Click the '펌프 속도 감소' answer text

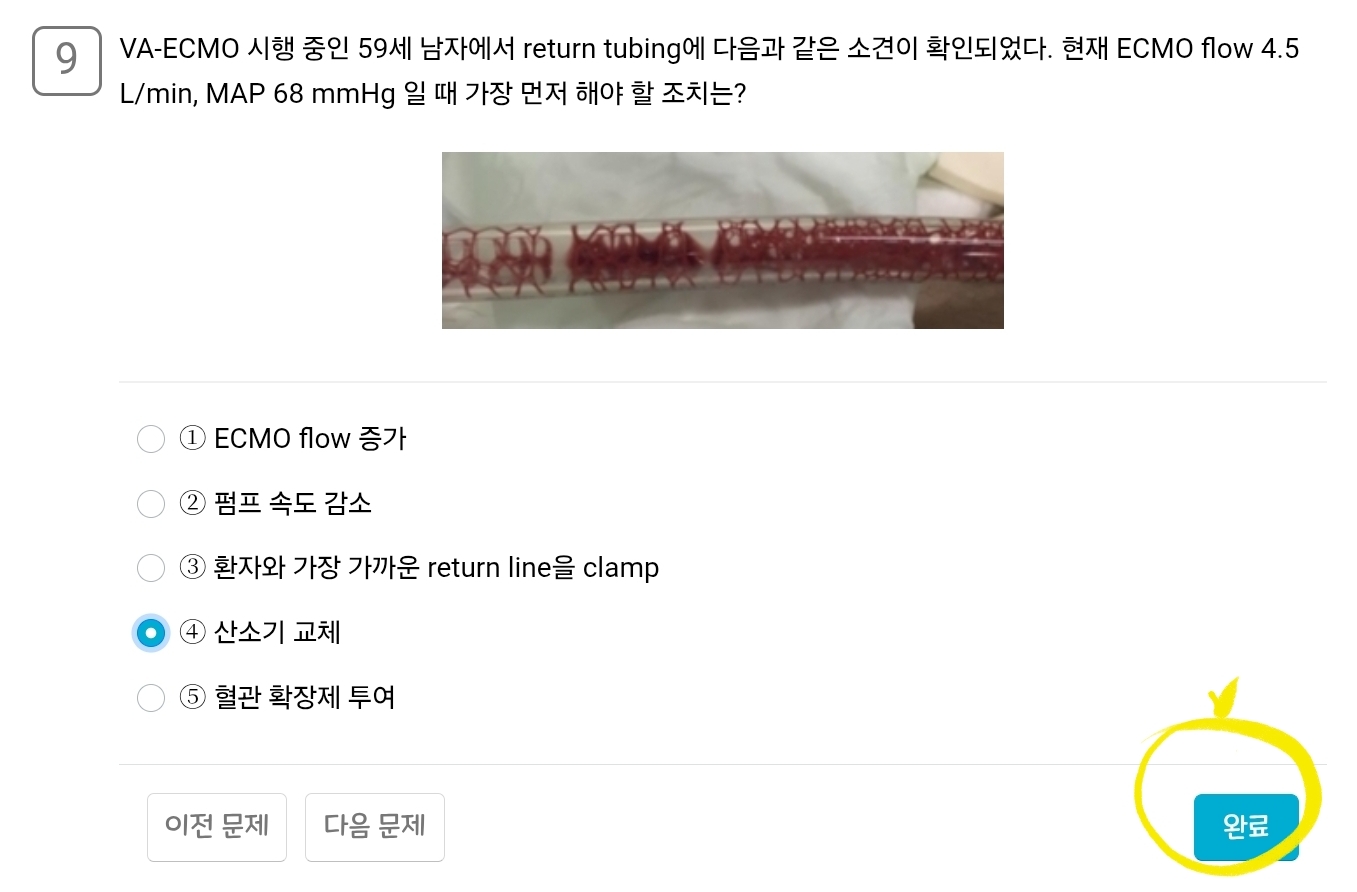click(x=293, y=503)
